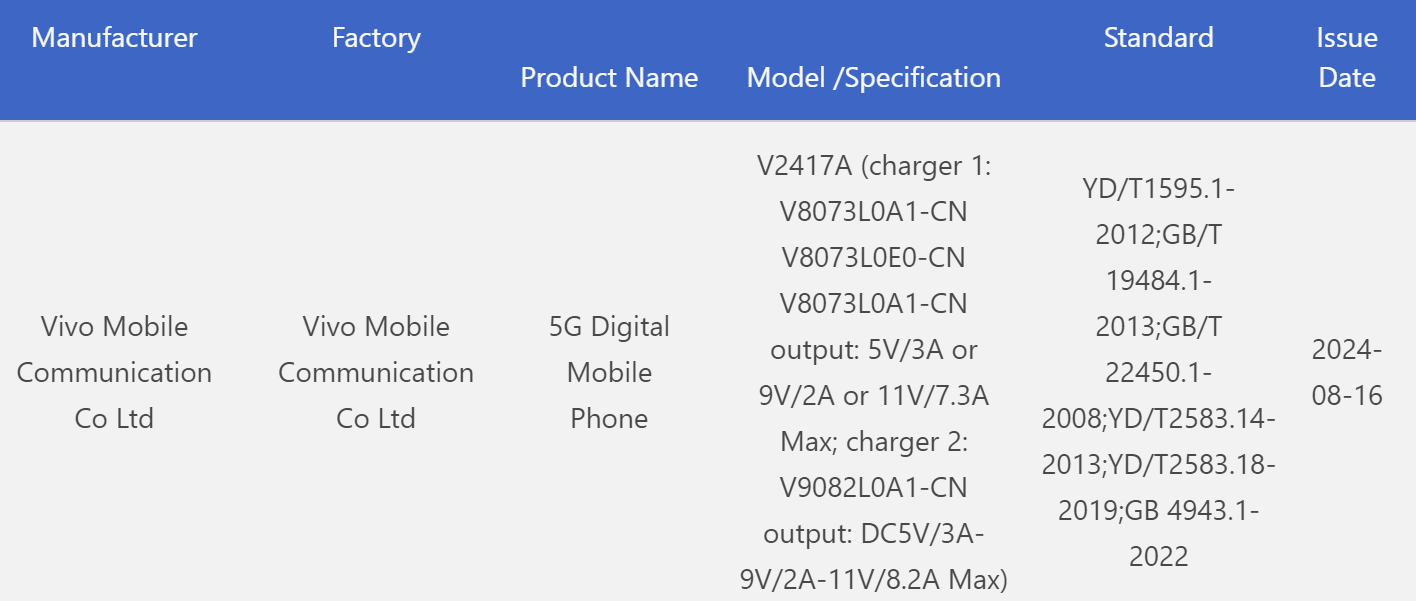Click the Product Name column header
This screenshot has width=1416, height=601.
pyautogui.click(x=609, y=78)
